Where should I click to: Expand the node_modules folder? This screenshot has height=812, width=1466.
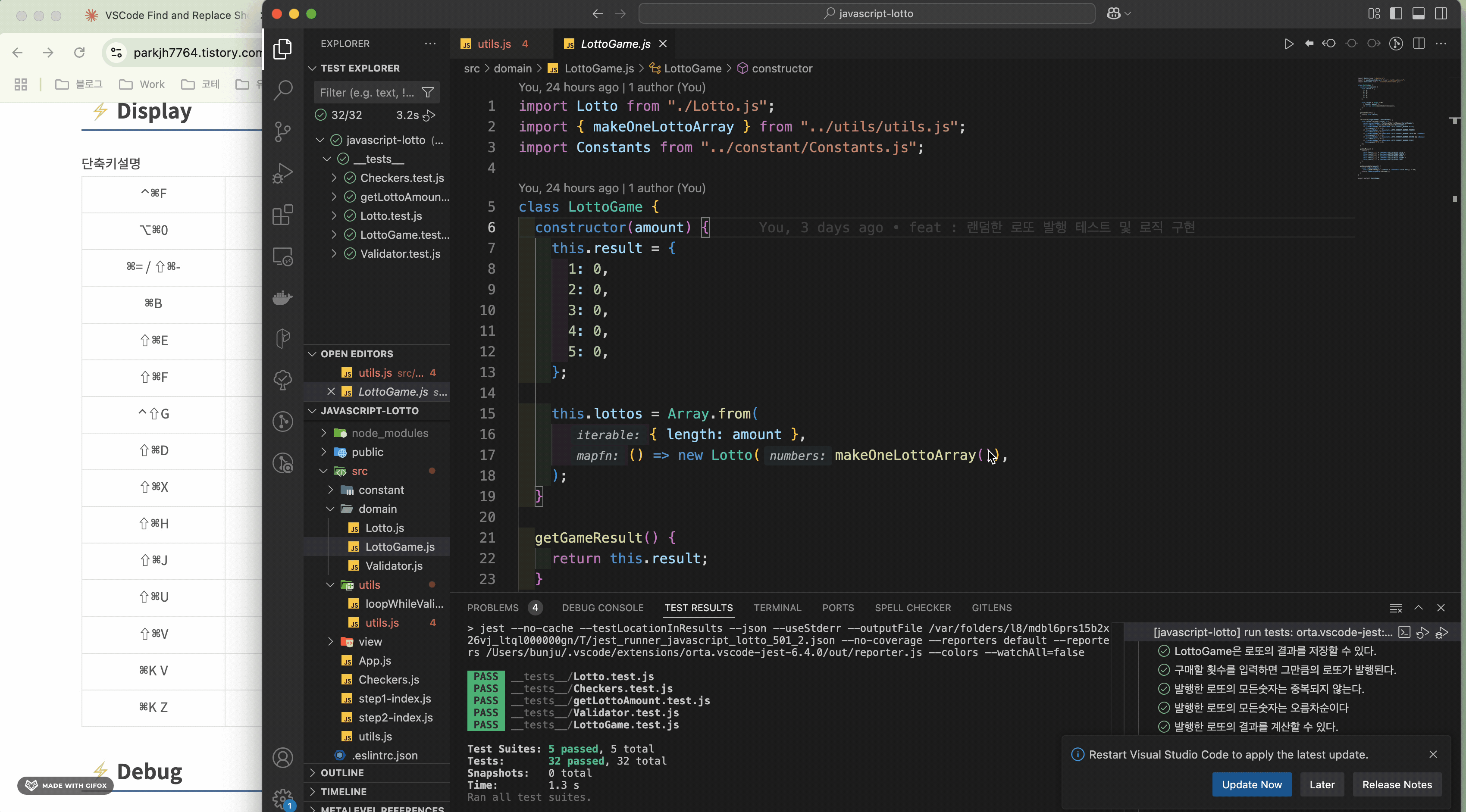pos(324,433)
